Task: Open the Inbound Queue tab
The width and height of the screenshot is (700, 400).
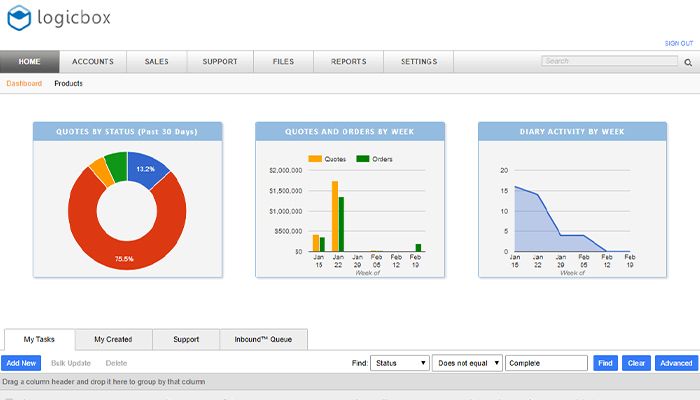Action: (263, 340)
